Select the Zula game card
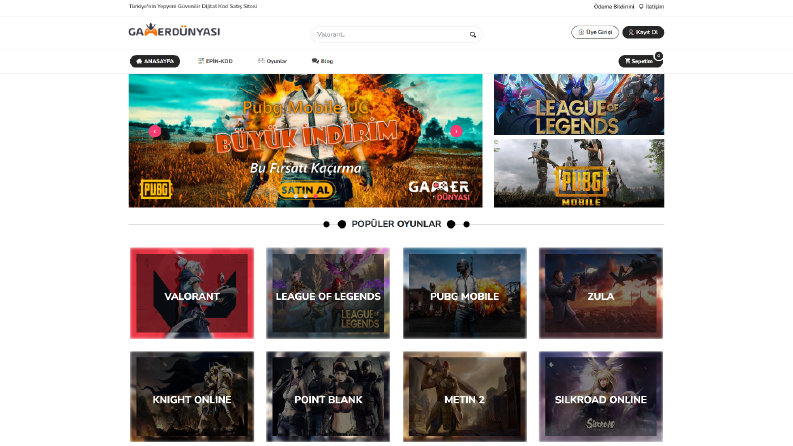 [x=601, y=293]
